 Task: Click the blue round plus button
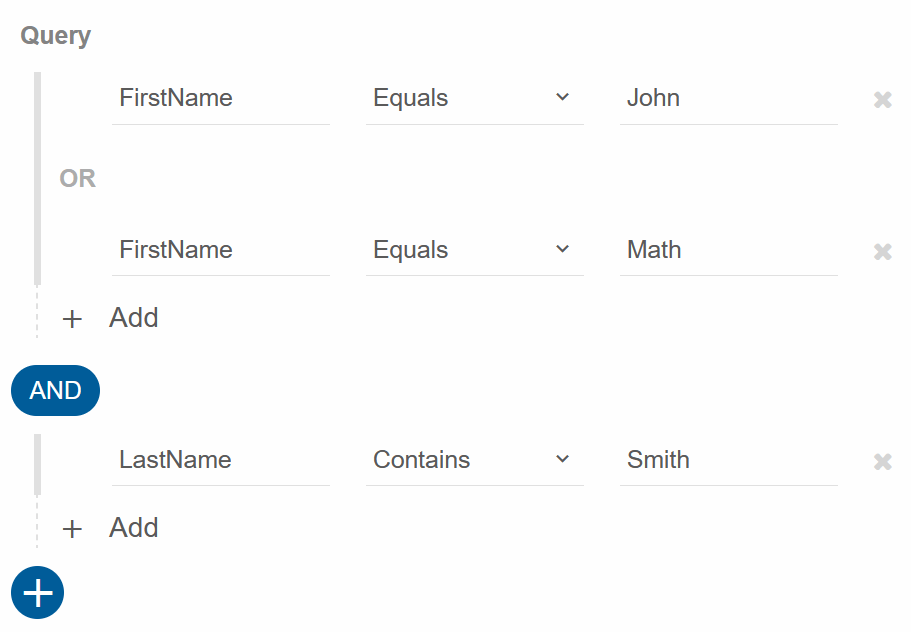click(38, 592)
